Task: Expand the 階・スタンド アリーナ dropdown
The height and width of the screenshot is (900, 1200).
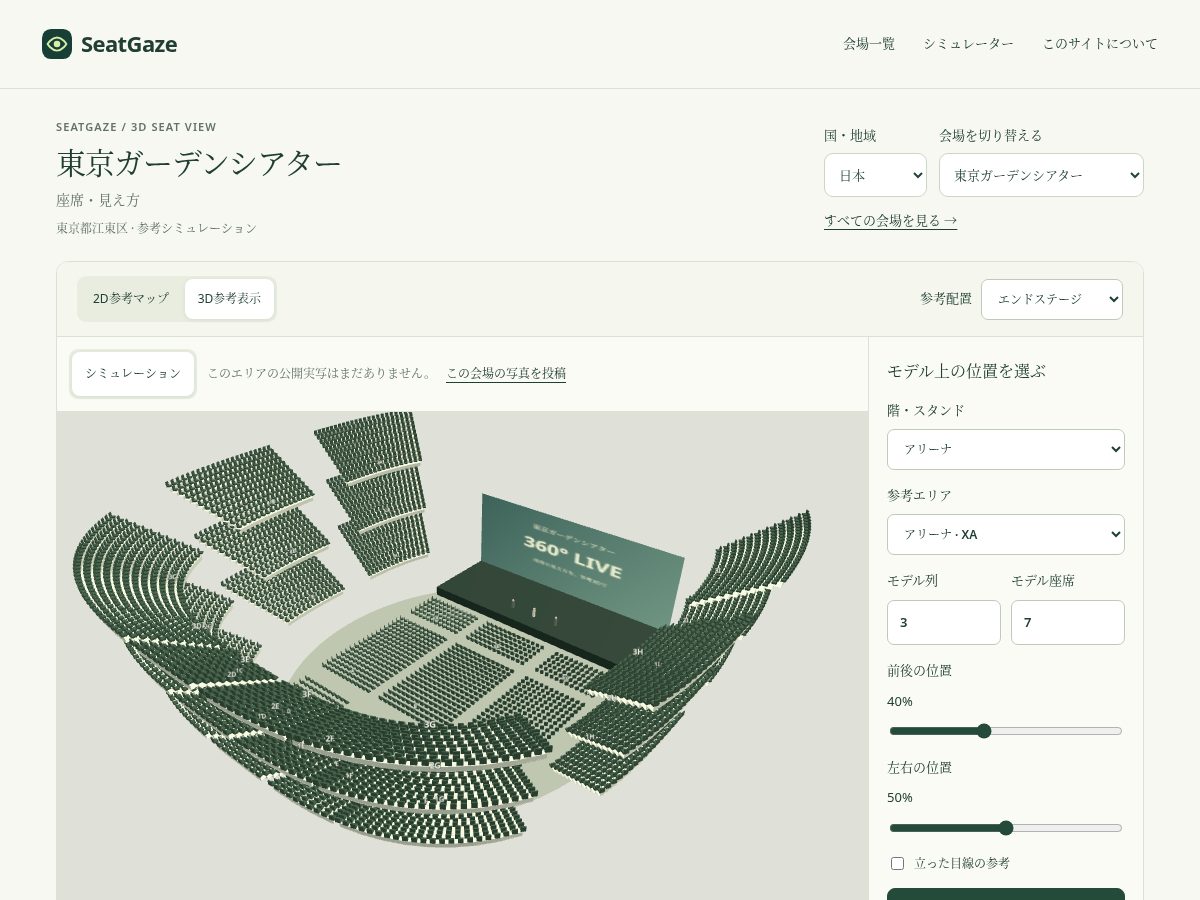Action: (1006, 449)
